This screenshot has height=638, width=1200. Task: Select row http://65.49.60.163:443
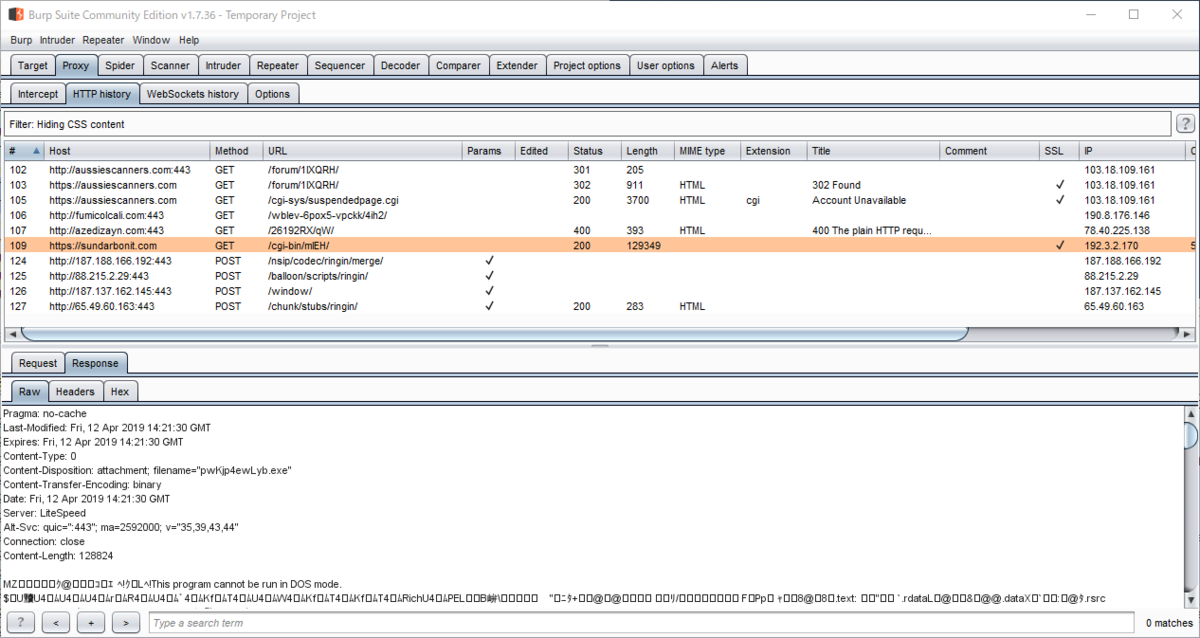(x=600, y=306)
